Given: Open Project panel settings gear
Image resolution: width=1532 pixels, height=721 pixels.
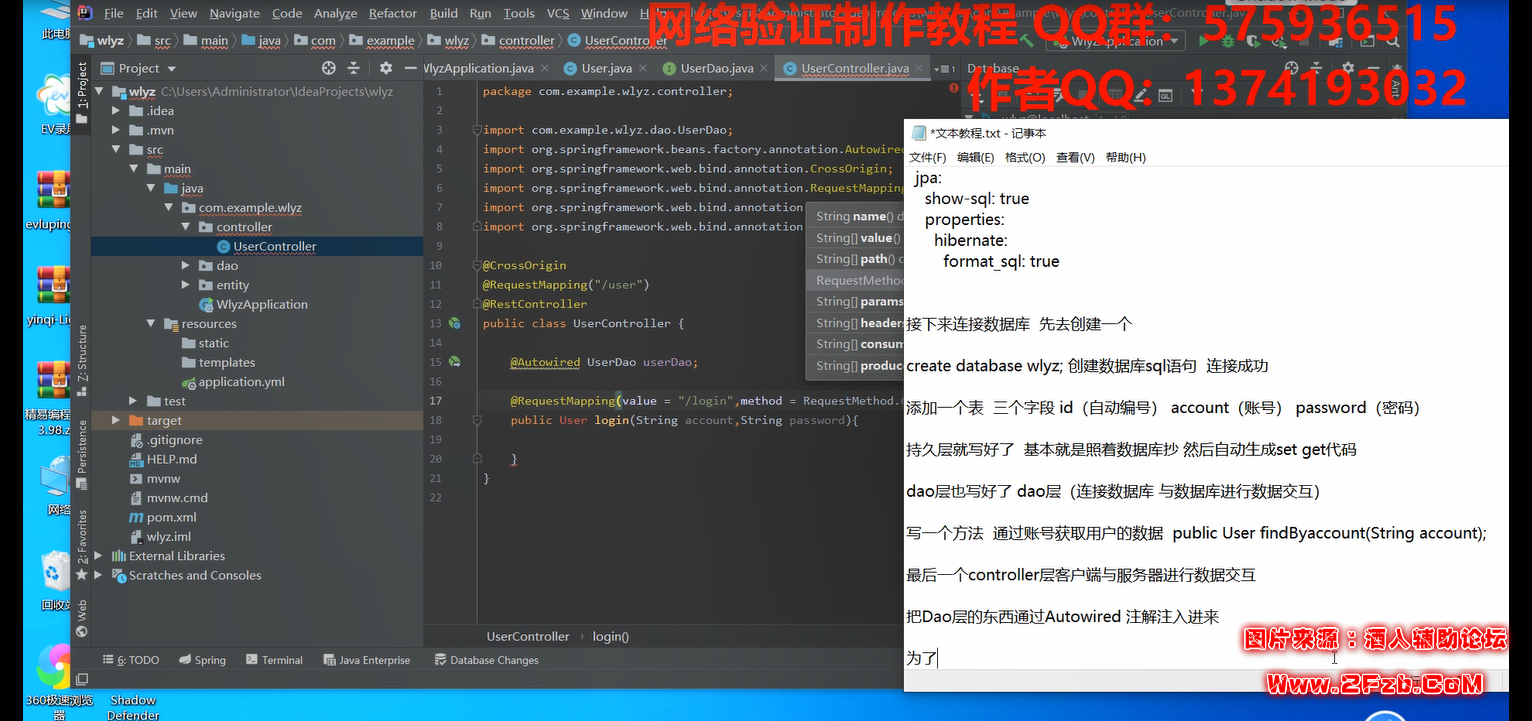Looking at the screenshot, I should pos(386,68).
